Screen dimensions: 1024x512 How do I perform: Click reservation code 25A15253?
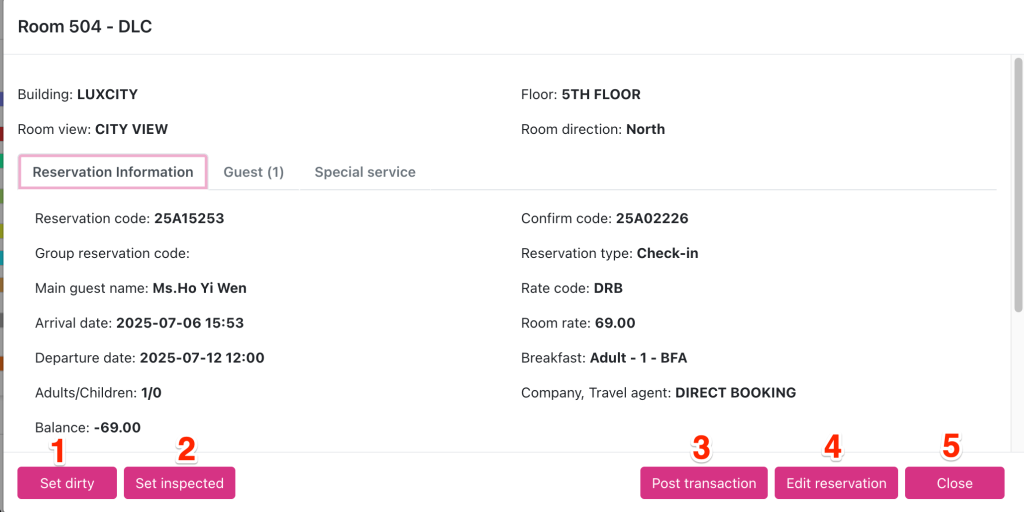pos(190,218)
